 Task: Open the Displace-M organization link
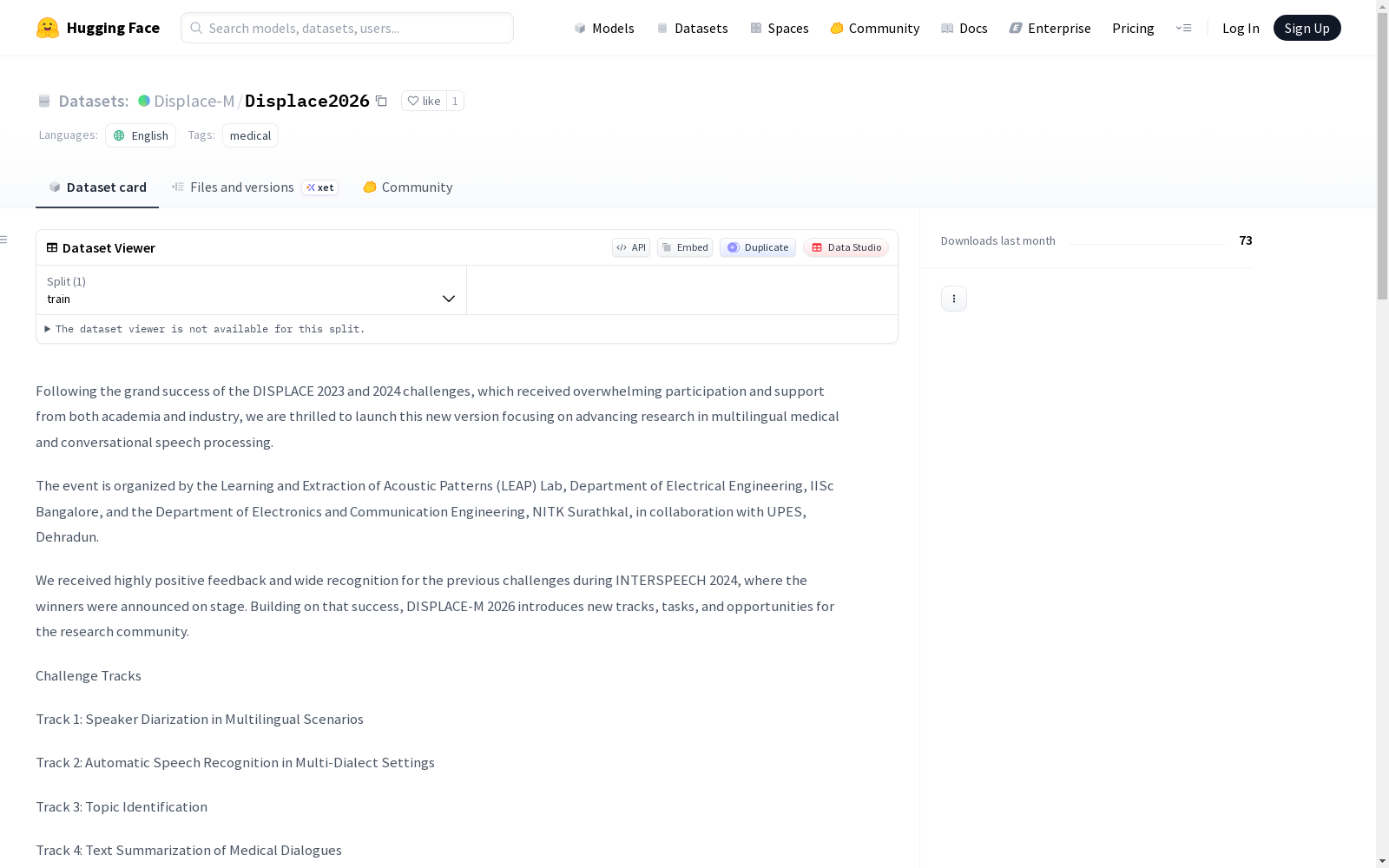194,101
